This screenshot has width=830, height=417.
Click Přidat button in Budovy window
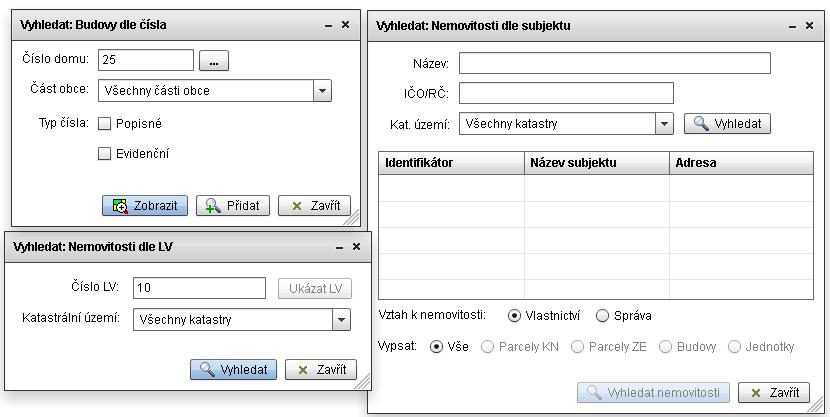point(233,206)
